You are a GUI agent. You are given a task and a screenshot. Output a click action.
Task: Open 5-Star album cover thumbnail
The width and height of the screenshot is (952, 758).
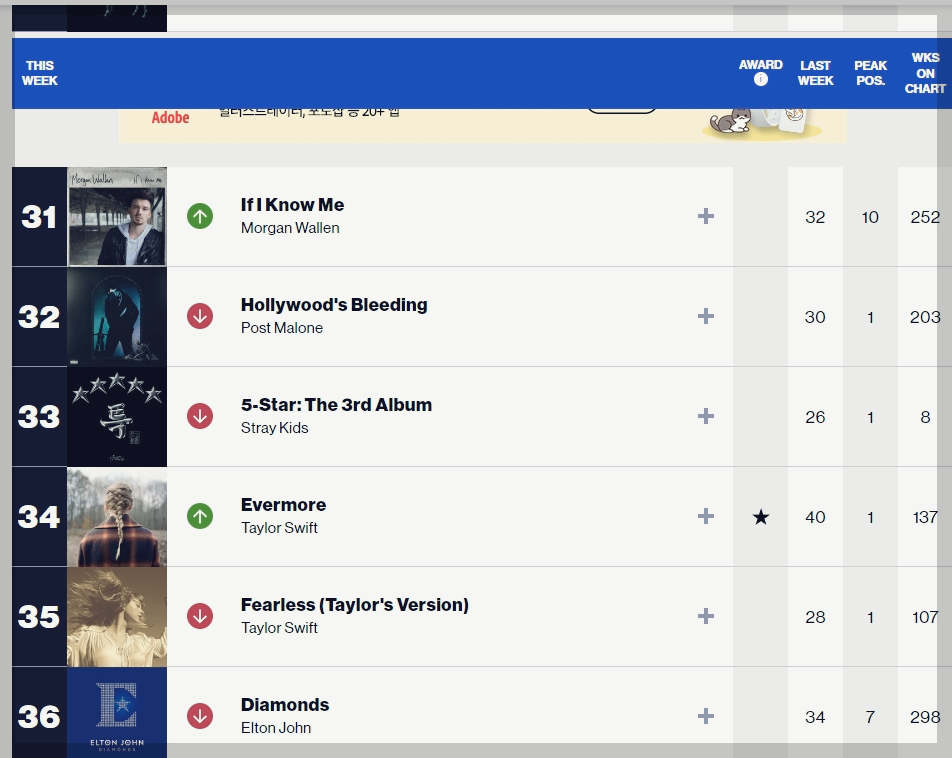(117, 417)
